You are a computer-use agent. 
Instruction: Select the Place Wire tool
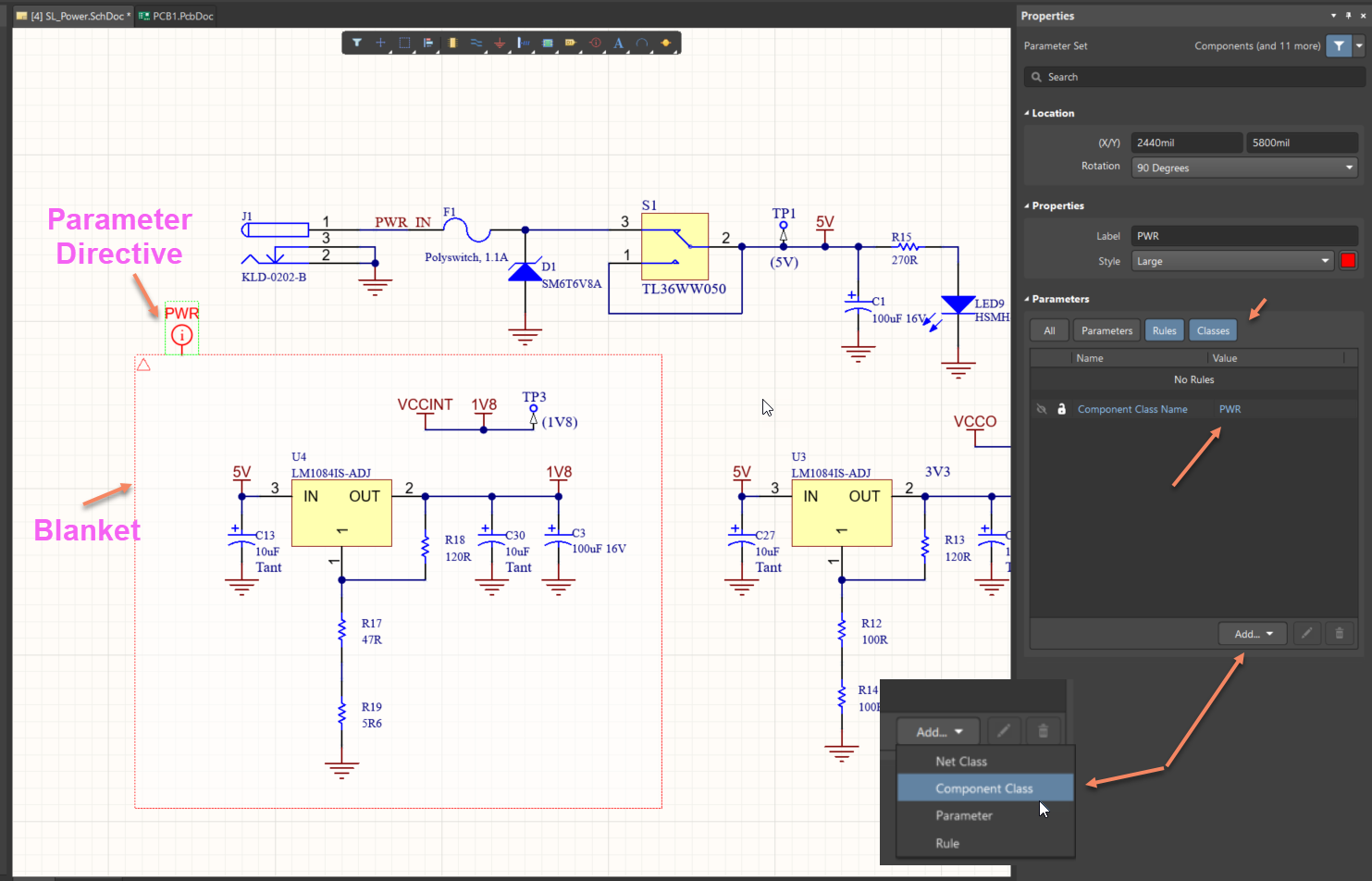pos(476,43)
